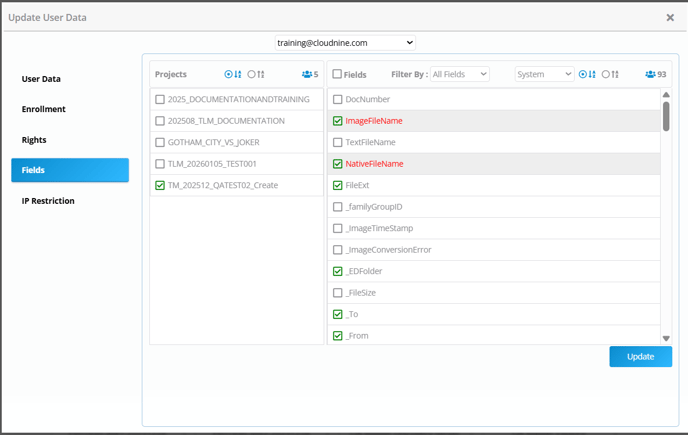Click the _ImageConversionError field label
The height and width of the screenshot is (435, 688).
click(x=388, y=250)
